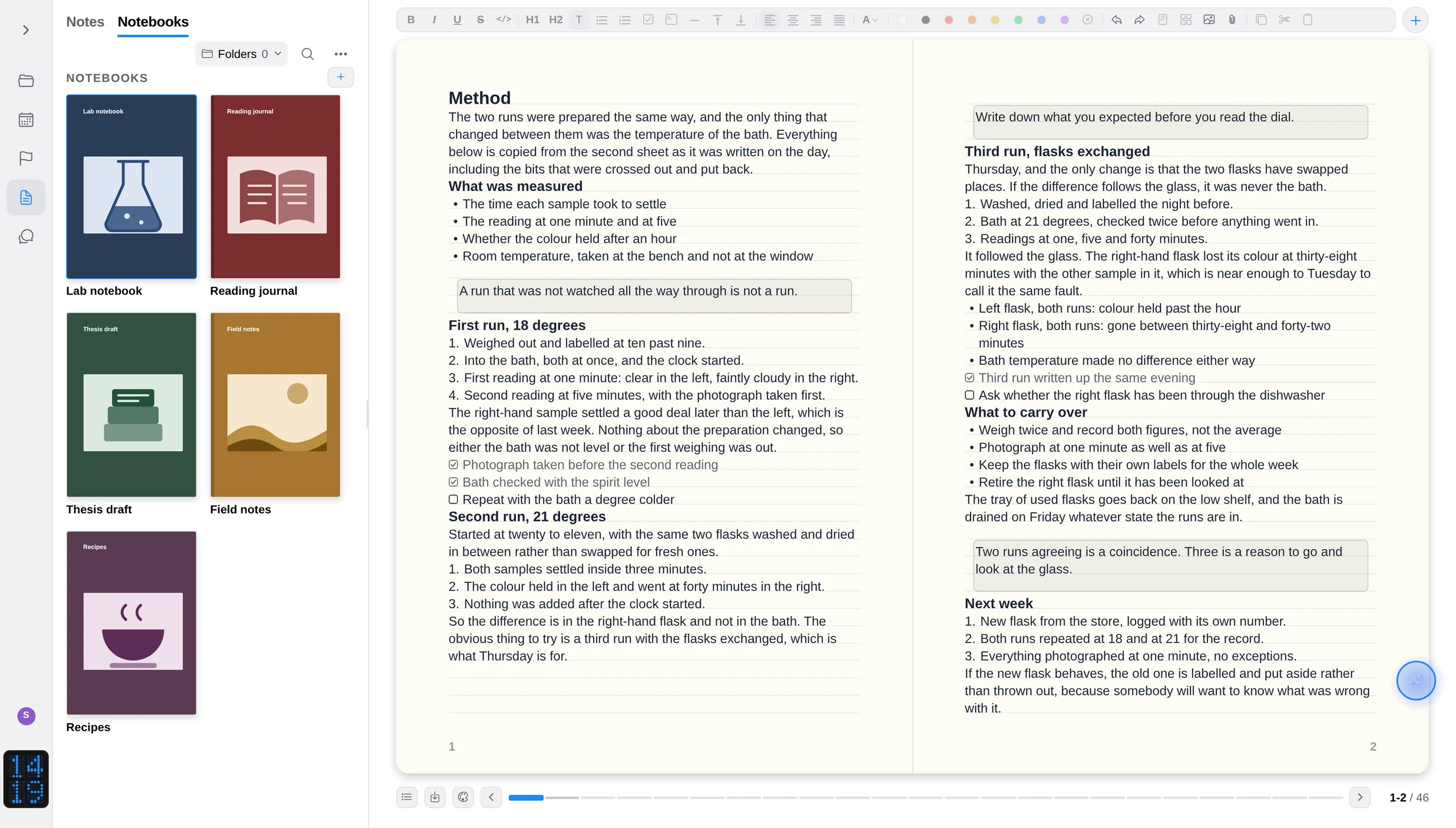Attach a file with paperclip icon
Image resolution: width=1456 pixels, height=828 pixels.
tap(1232, 19)
